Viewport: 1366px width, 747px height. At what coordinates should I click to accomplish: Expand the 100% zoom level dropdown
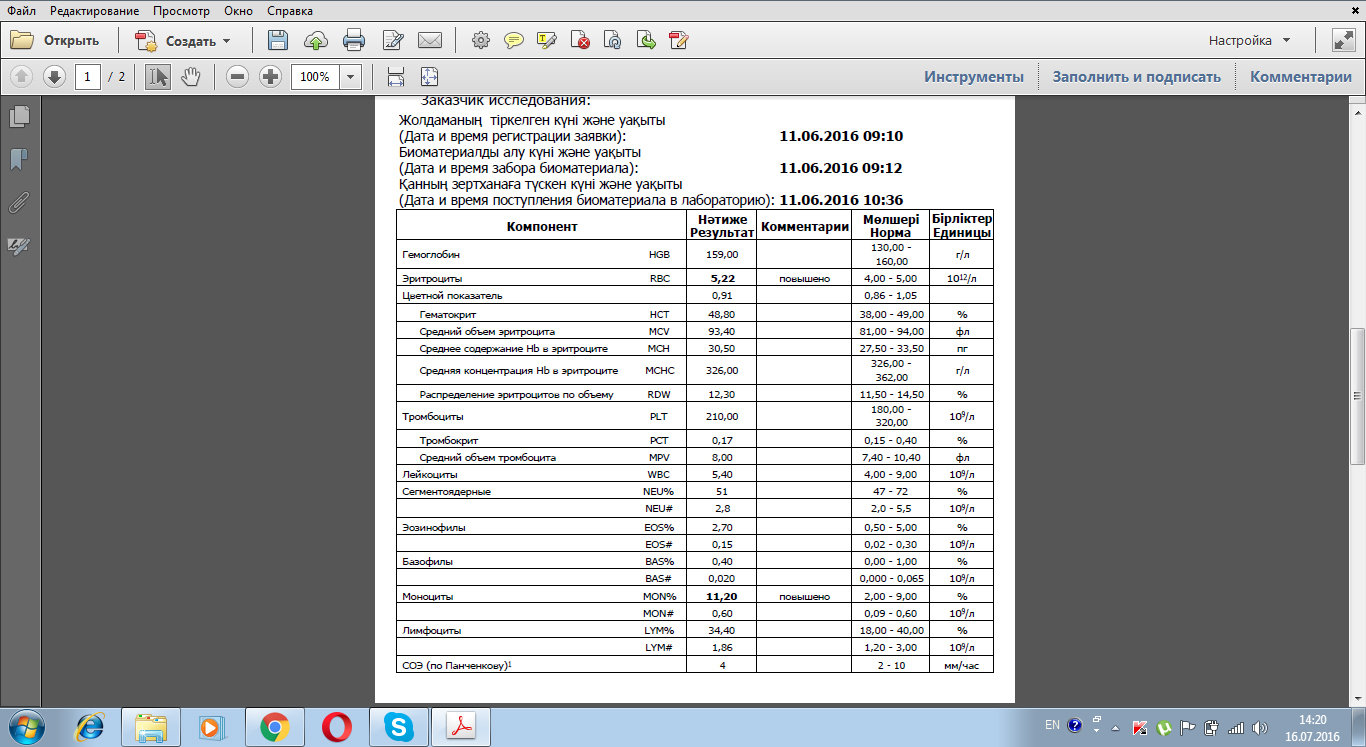[351, 77]
